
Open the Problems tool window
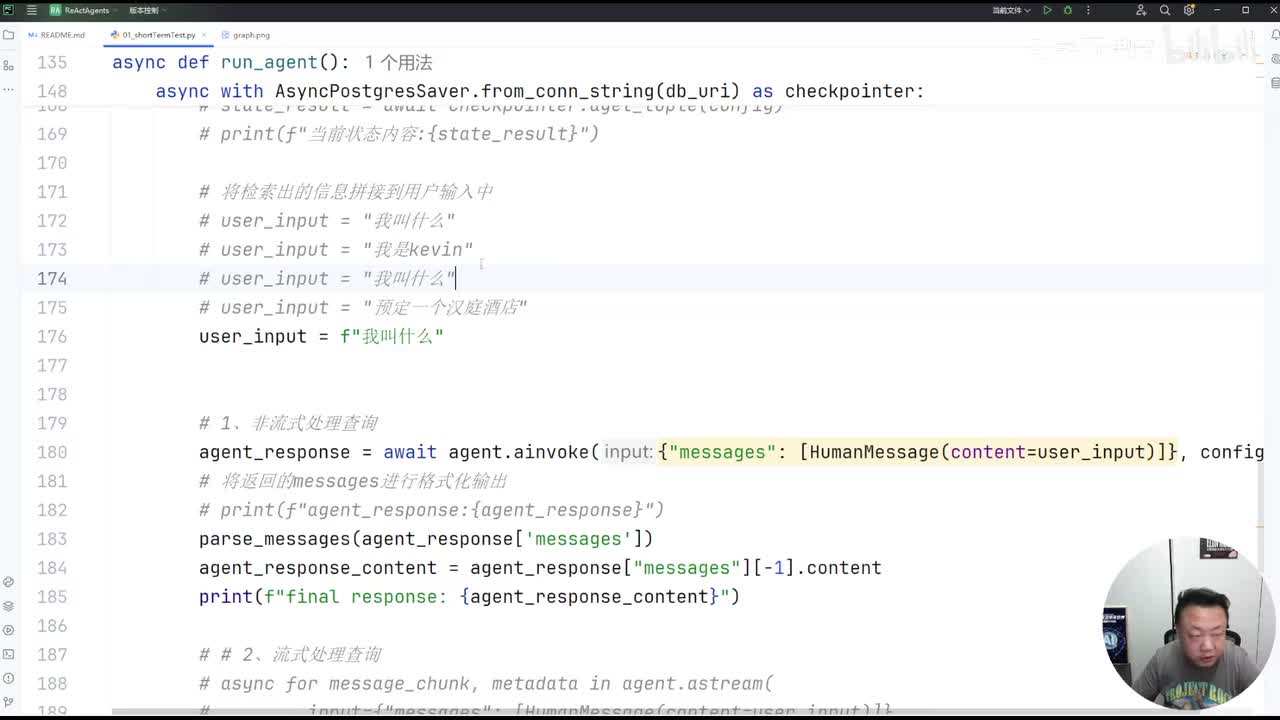click(x=8, y=678)
